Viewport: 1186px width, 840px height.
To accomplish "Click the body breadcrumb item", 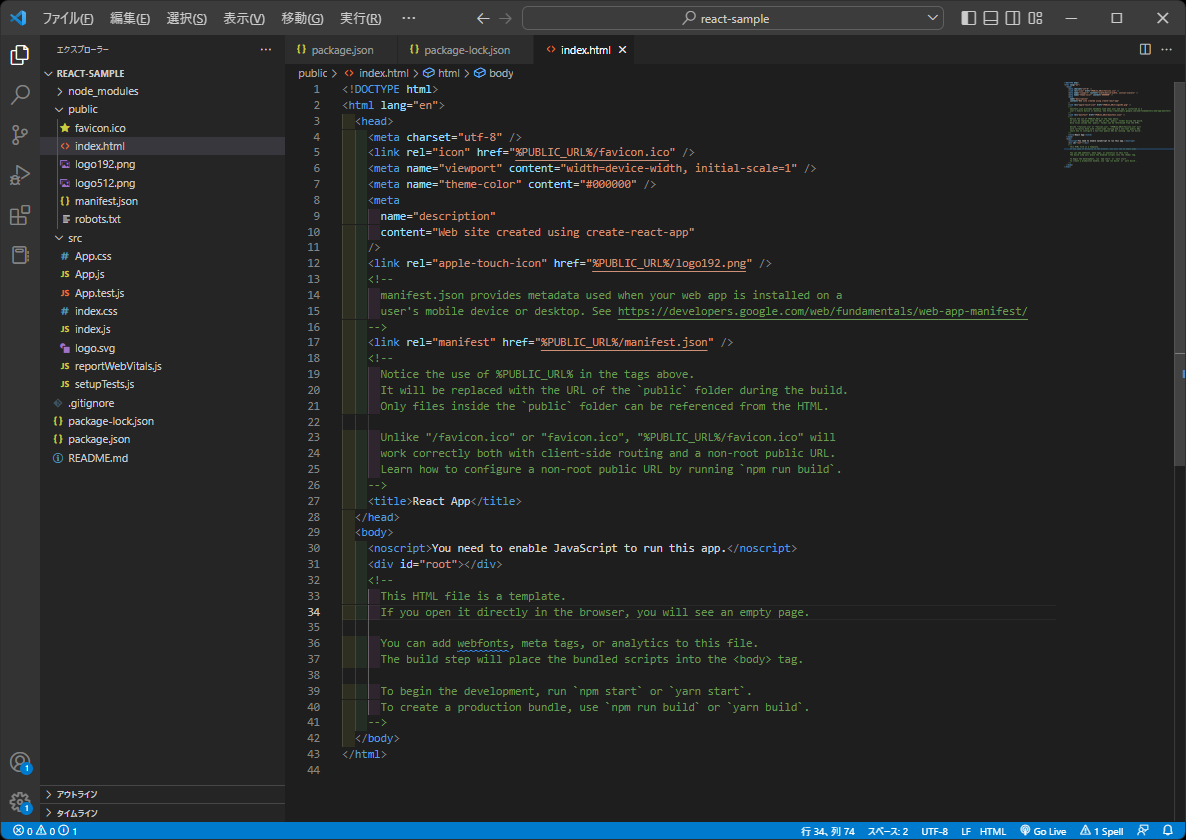I will (494, 73).
